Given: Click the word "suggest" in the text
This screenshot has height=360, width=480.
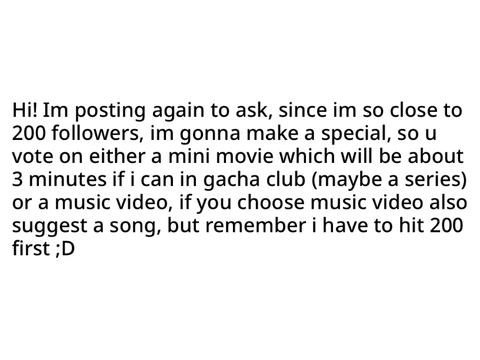Looking at the screenshot, I should [x=50, y=227].
